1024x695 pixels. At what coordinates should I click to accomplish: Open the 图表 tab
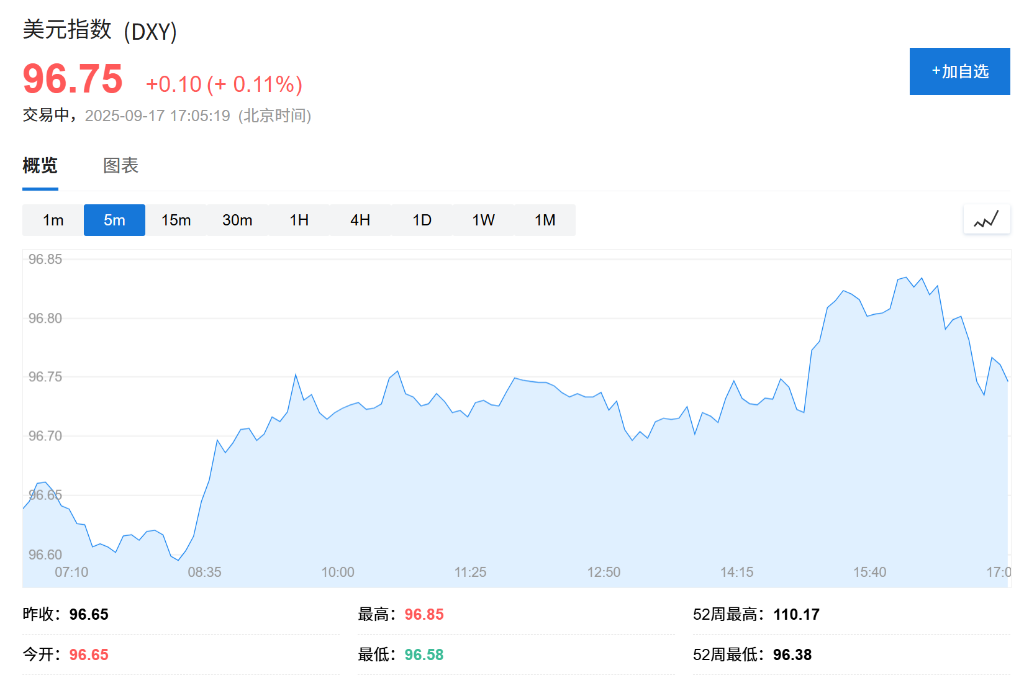tap(121, 166)
